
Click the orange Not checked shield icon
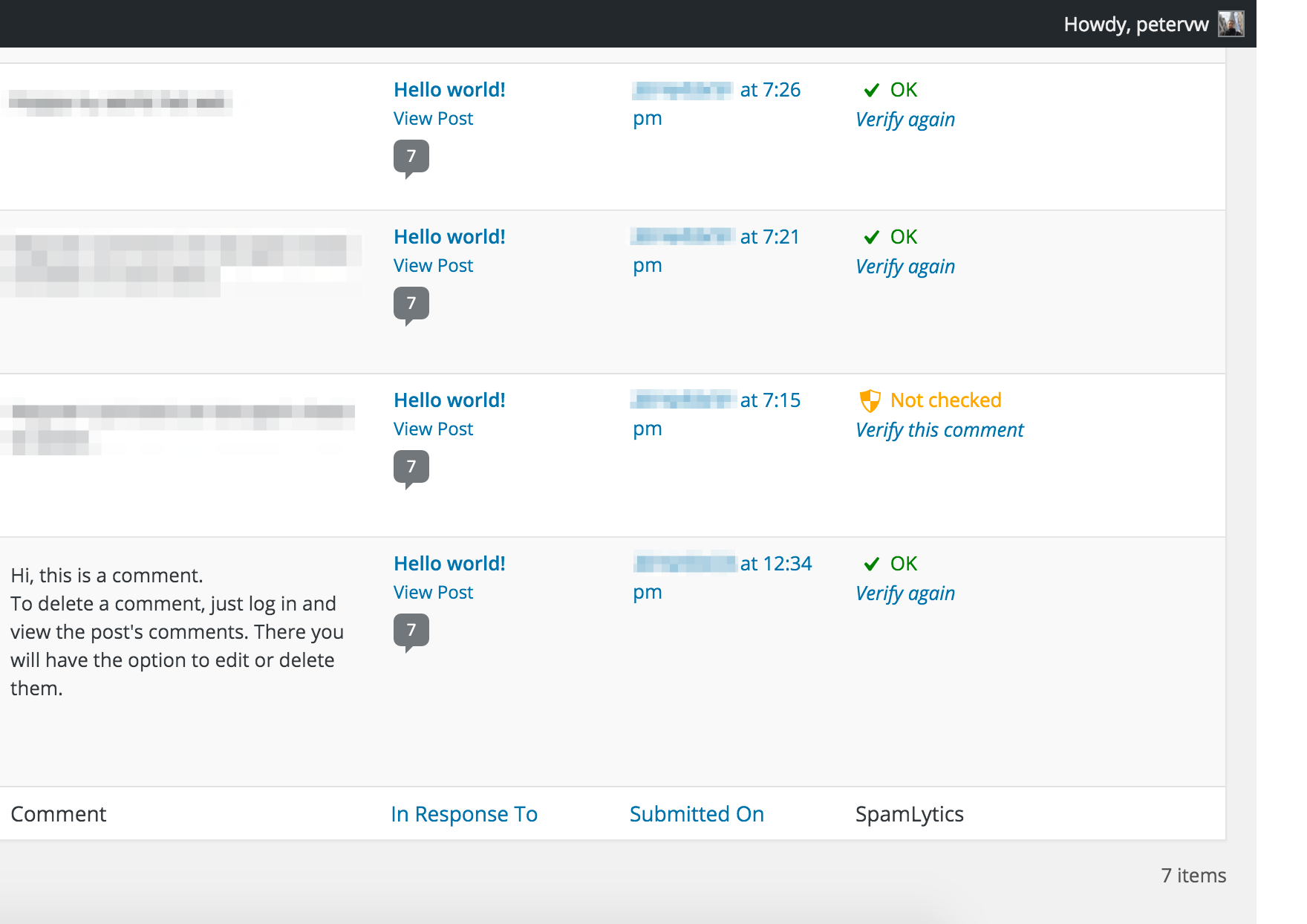tap(870, 401)
